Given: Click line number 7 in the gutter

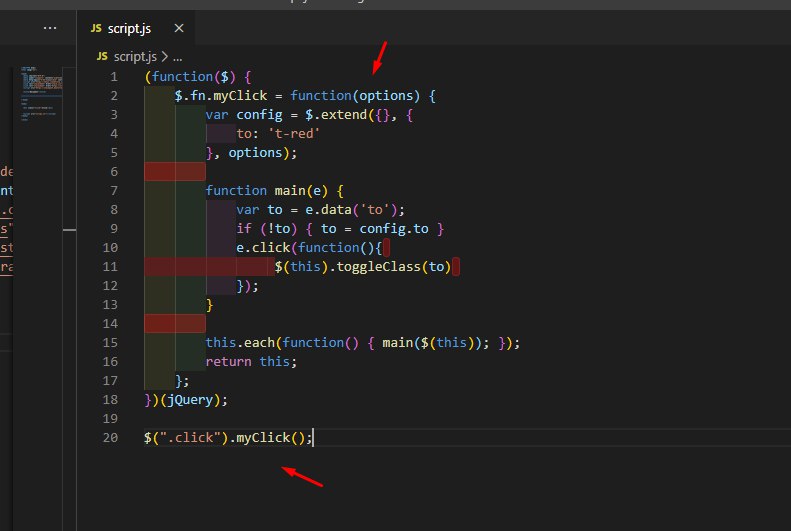Looking at the screenshot, I should [x=114, y=191].
